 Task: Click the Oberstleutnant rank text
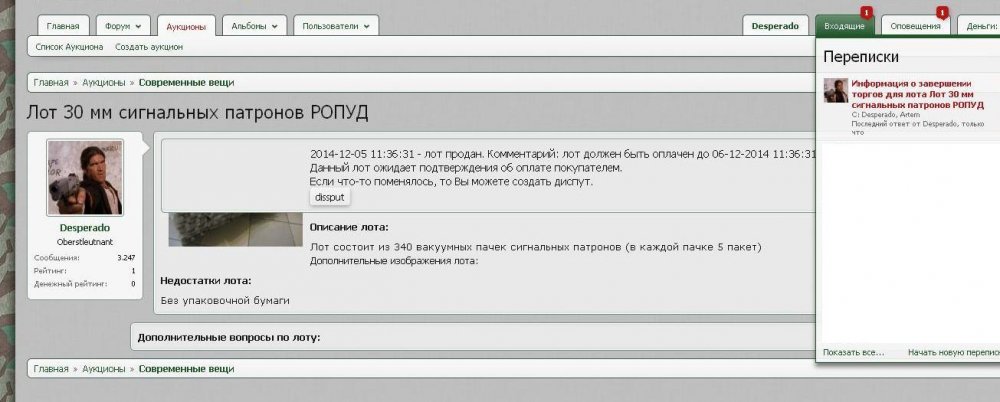[85, 242]
